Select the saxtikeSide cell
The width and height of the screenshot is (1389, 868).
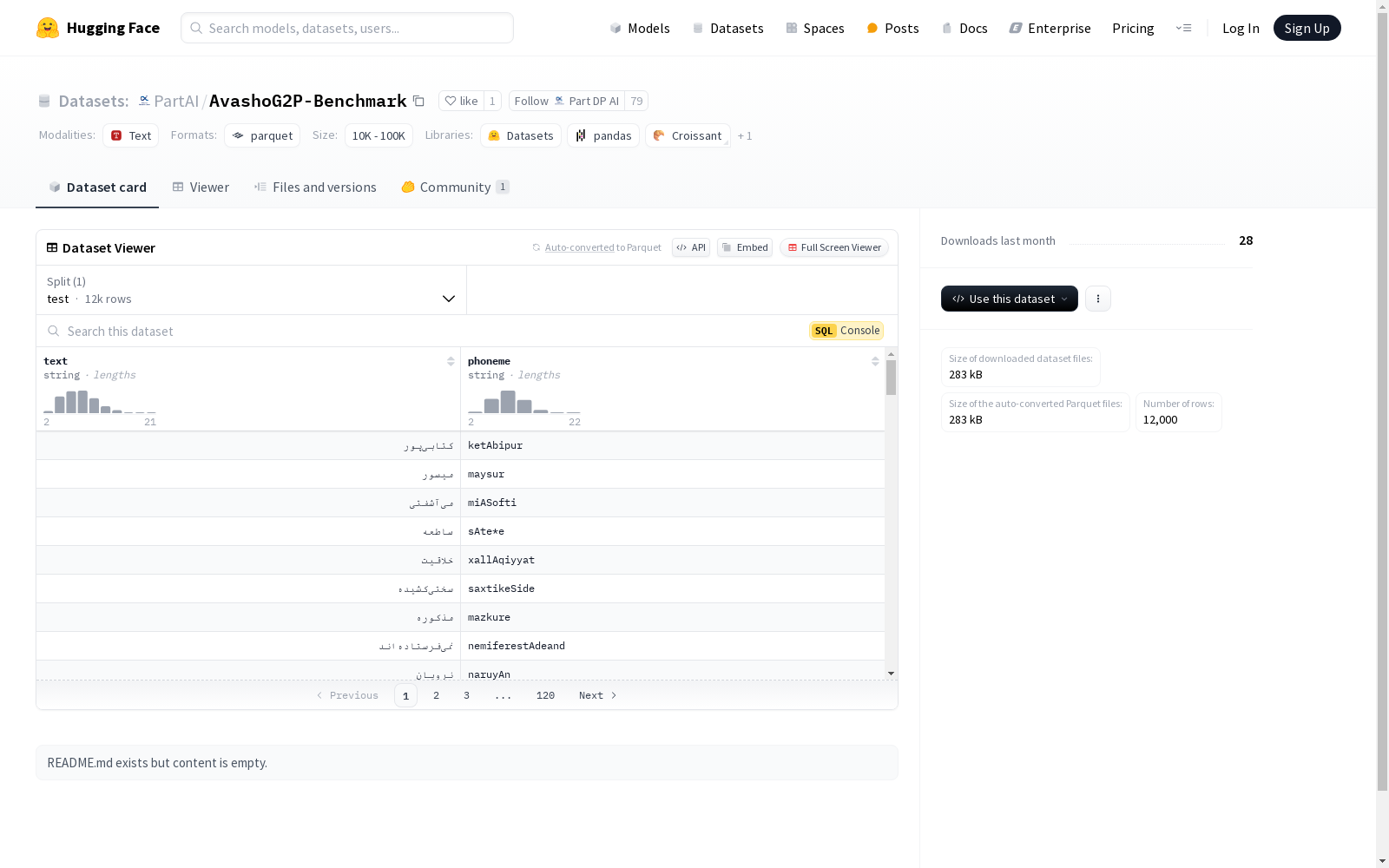point(673,589)
